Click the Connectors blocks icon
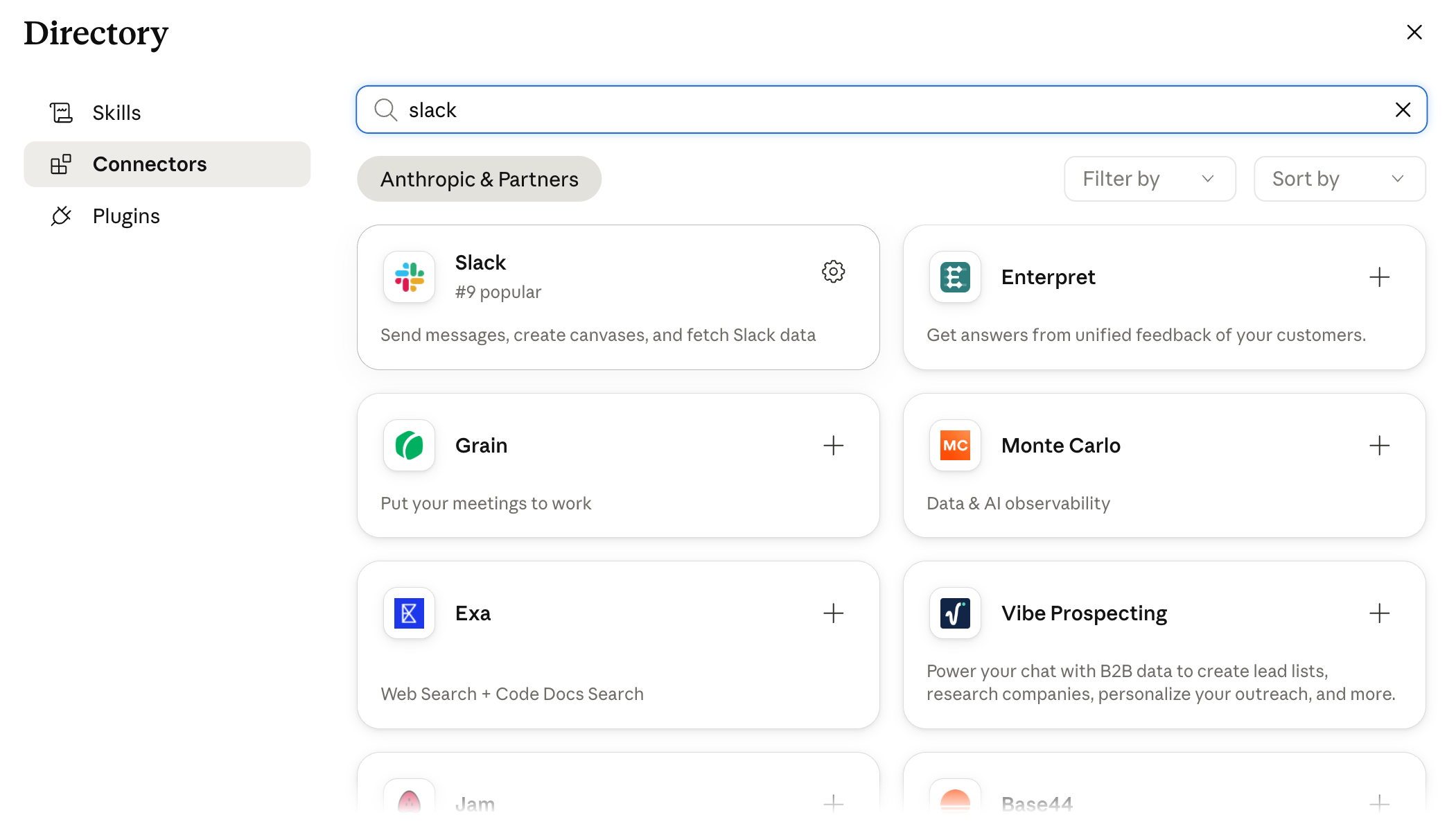This screenshot has height=840, width=1456. tap(61, 164)
